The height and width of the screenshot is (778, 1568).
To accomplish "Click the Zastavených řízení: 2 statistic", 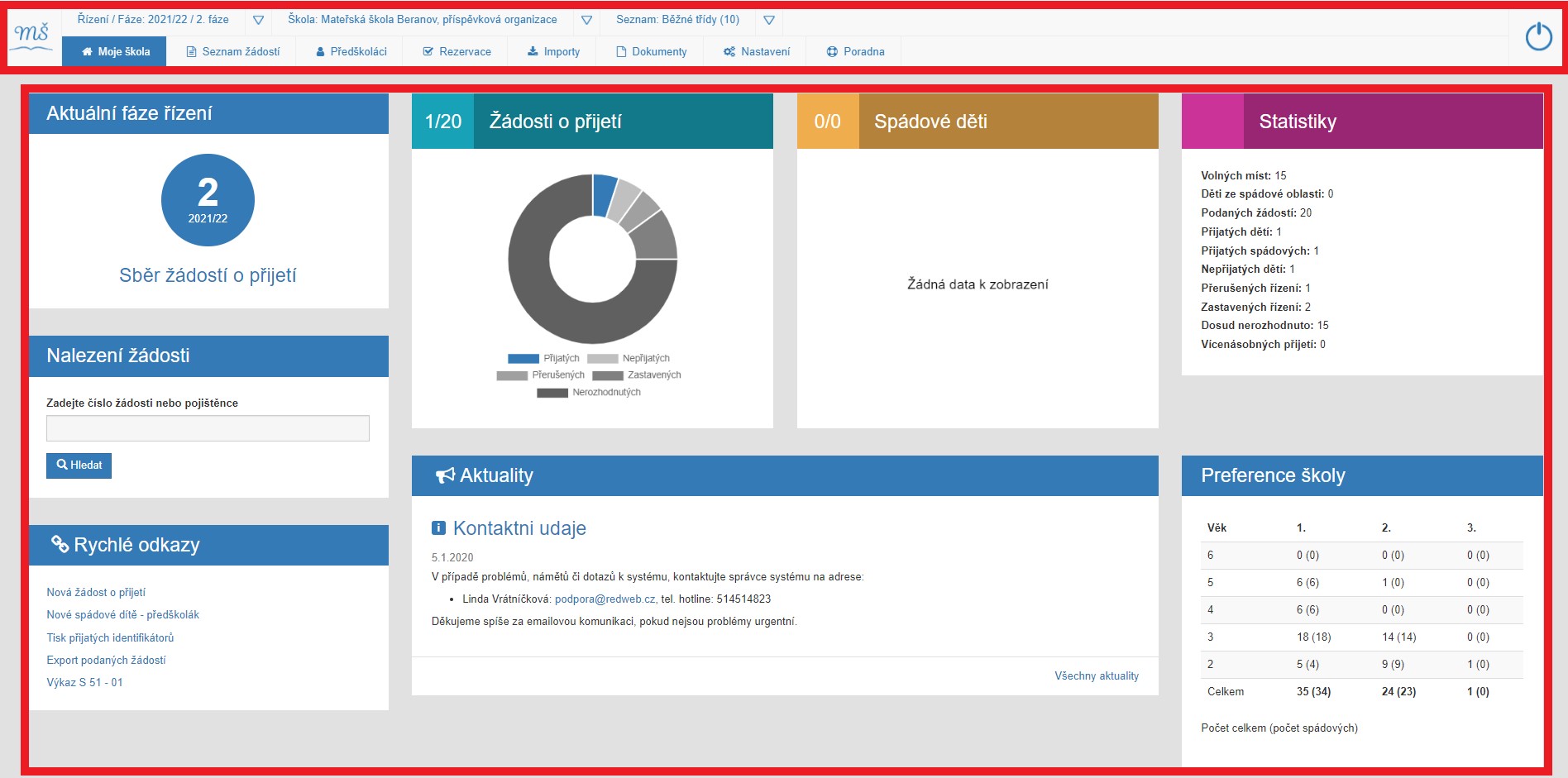I will click(x=1255, y=307).
